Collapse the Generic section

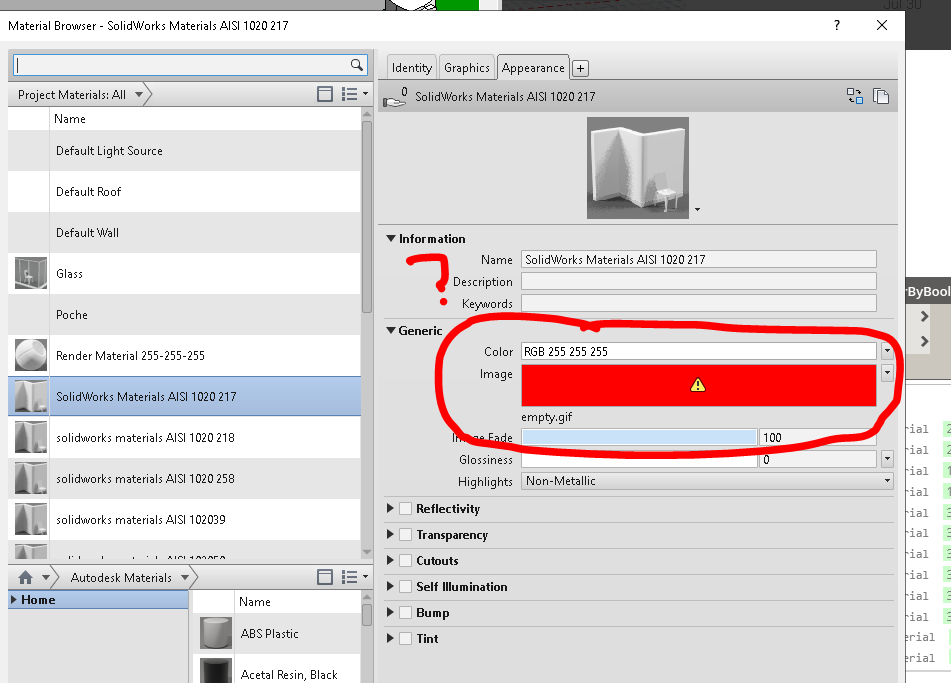[x=391, y=331]
